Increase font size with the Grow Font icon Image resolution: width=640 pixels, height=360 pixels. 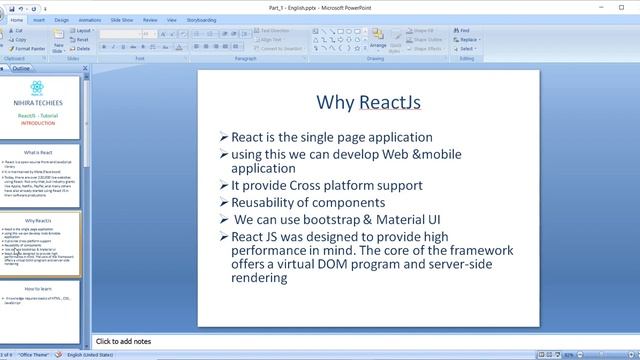coord(163,34)
